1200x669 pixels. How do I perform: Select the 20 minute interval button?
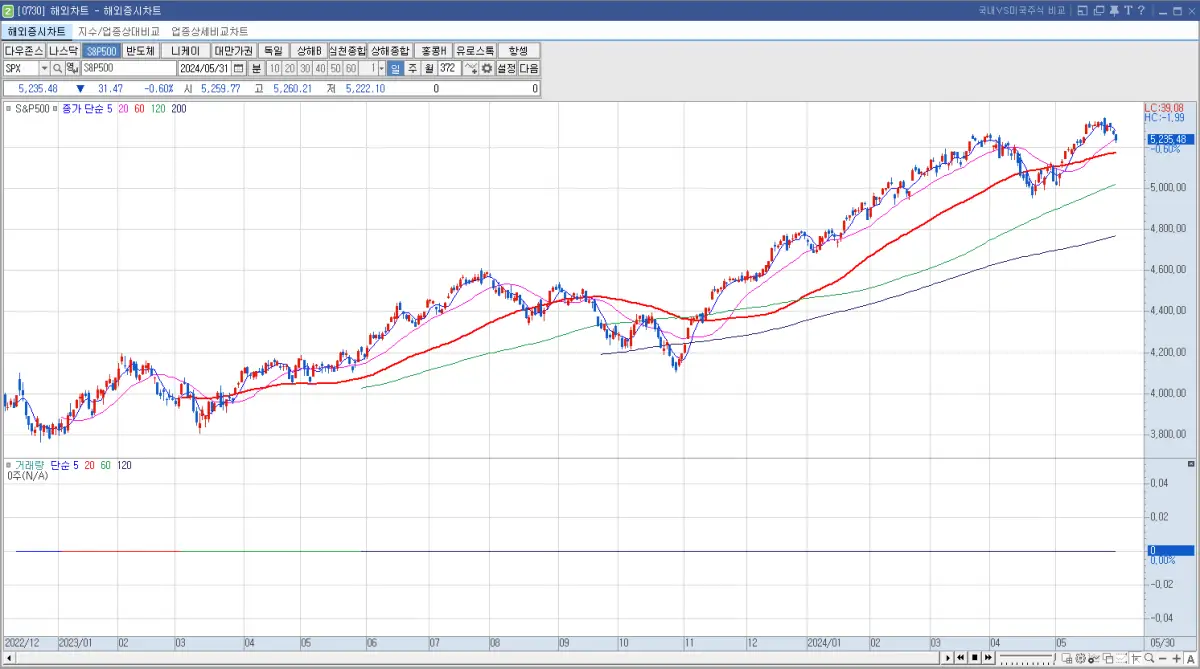point(290,68)
